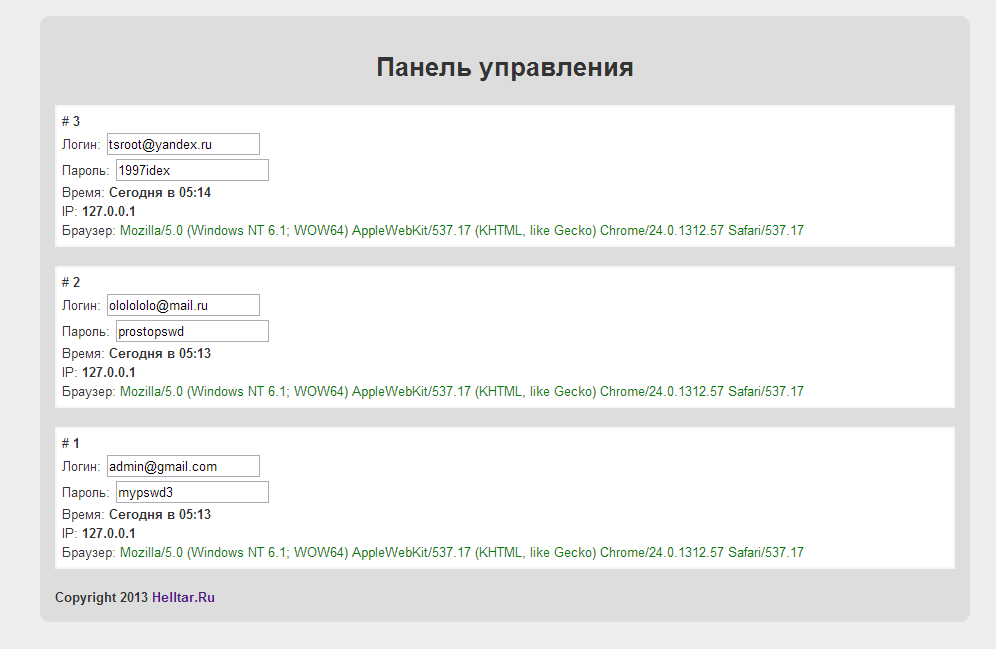Image resolution: width=996 pixels, height=649 pixels.
Task: Click the login field in entry #3
Action: click(x=183, y=144)
